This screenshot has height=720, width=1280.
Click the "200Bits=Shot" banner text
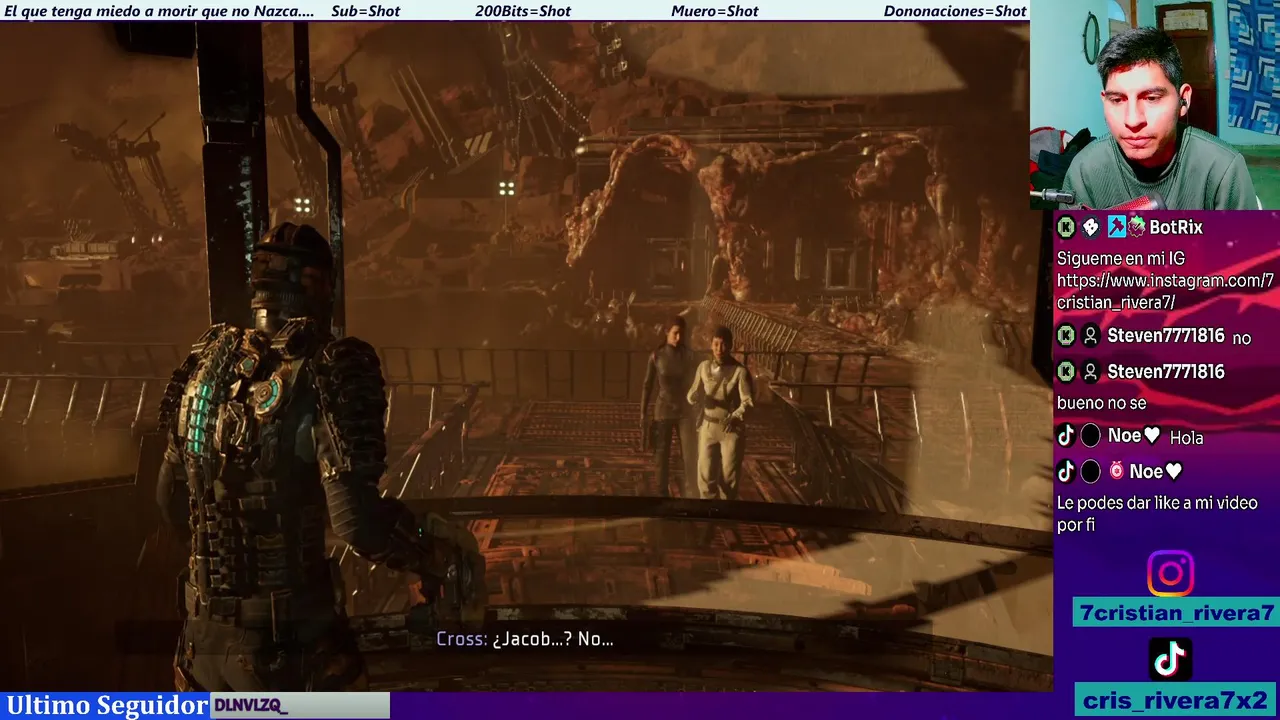tap(523, 11)
